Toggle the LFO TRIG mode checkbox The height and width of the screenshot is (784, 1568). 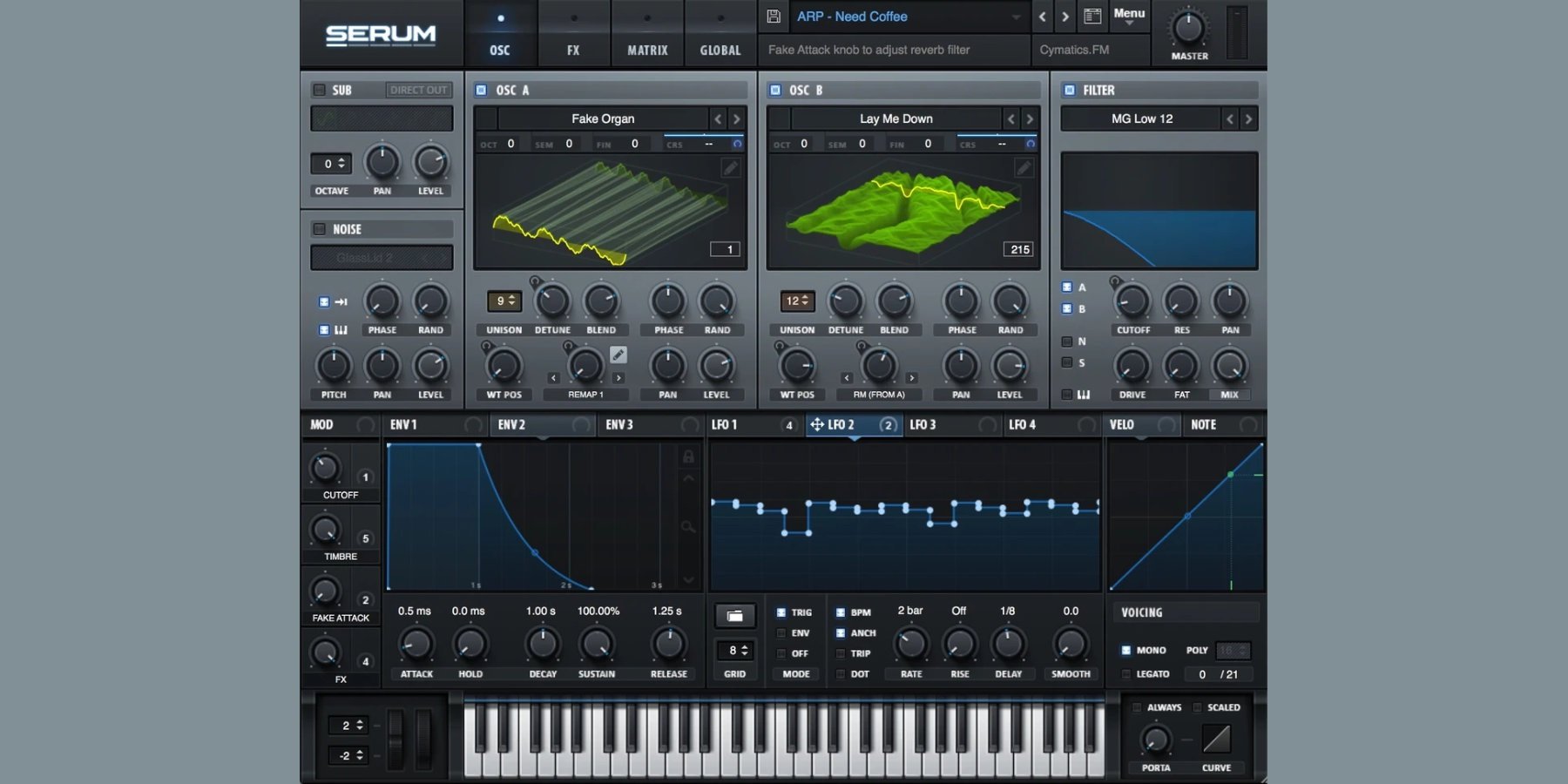781,612
